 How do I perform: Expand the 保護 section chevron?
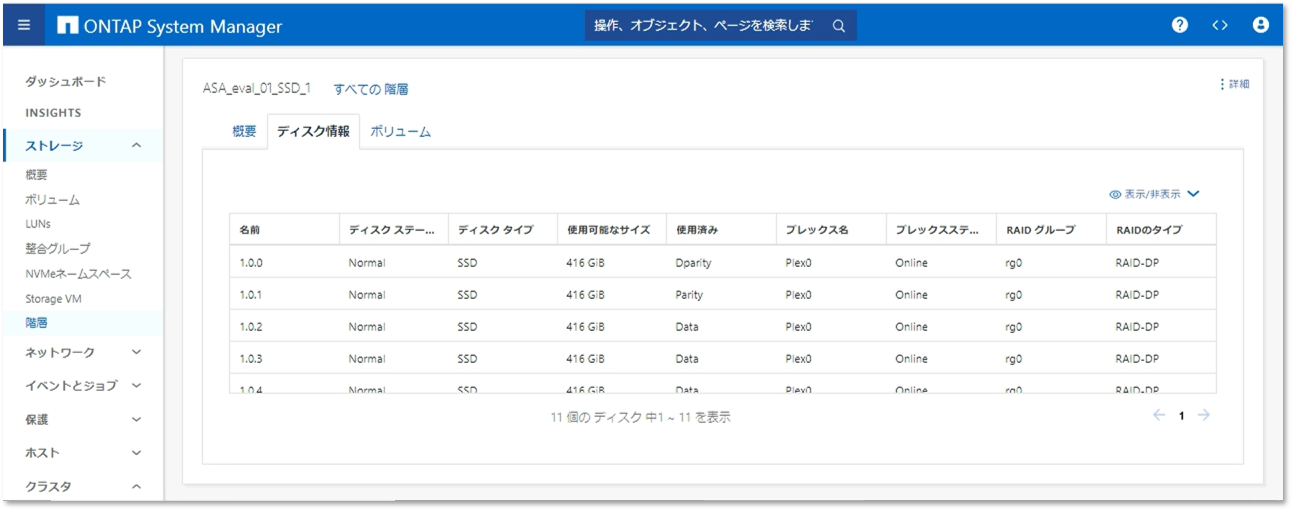click(x=137, y=420)
